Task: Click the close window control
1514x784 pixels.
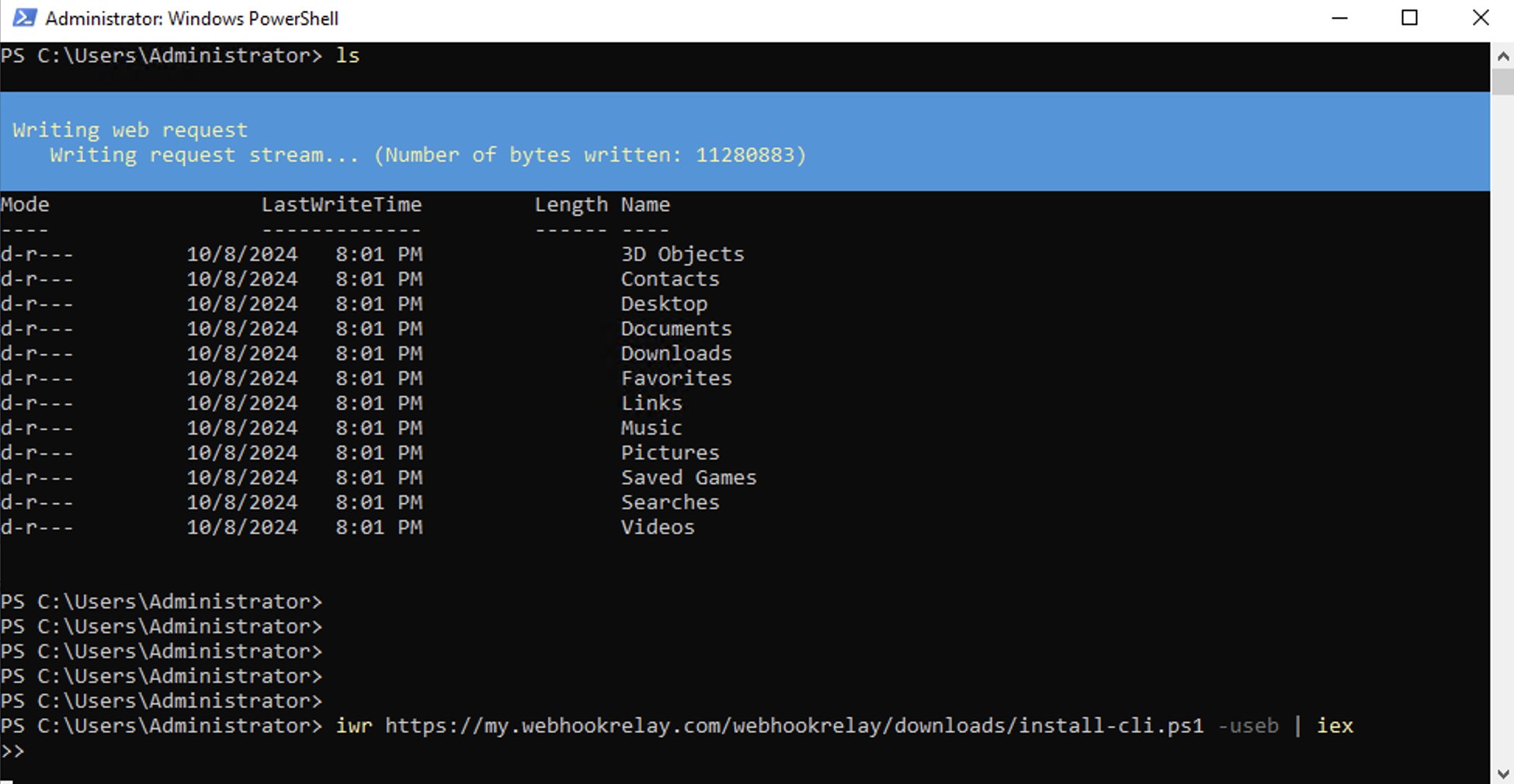Action: pyautogui.click(x=1481, y=17)
